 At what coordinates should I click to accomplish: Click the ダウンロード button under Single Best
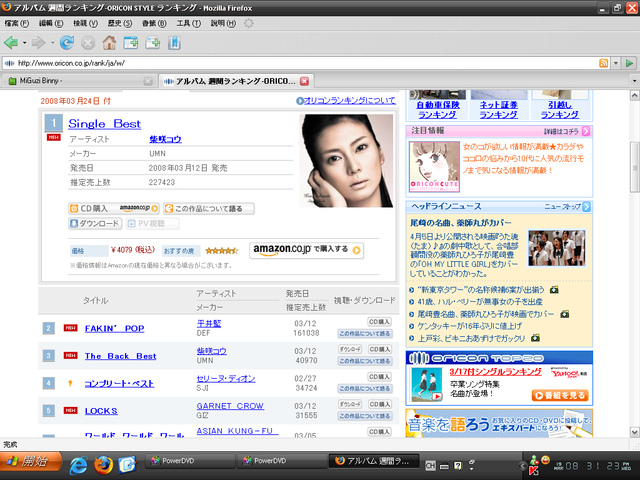(x=95, y=223)
